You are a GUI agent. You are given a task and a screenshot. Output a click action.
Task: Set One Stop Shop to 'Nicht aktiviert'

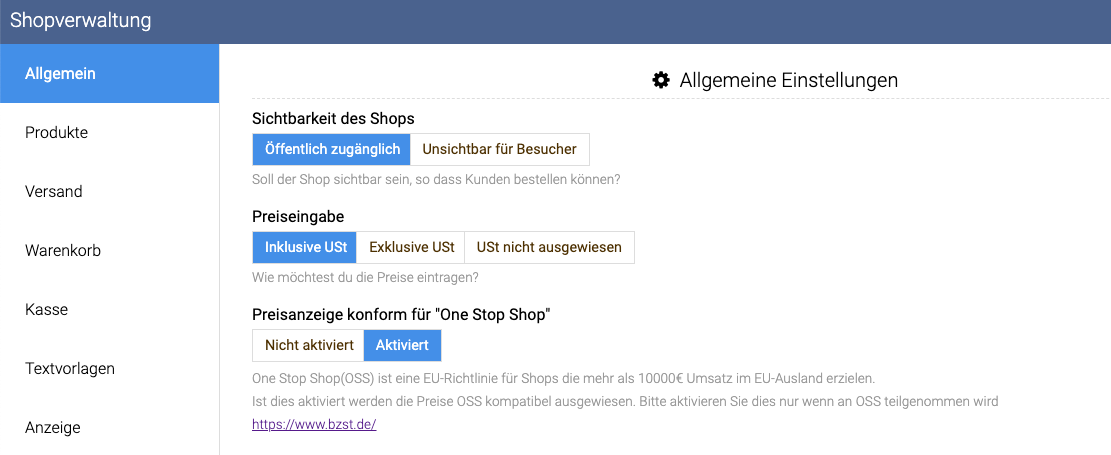(308, 346)
